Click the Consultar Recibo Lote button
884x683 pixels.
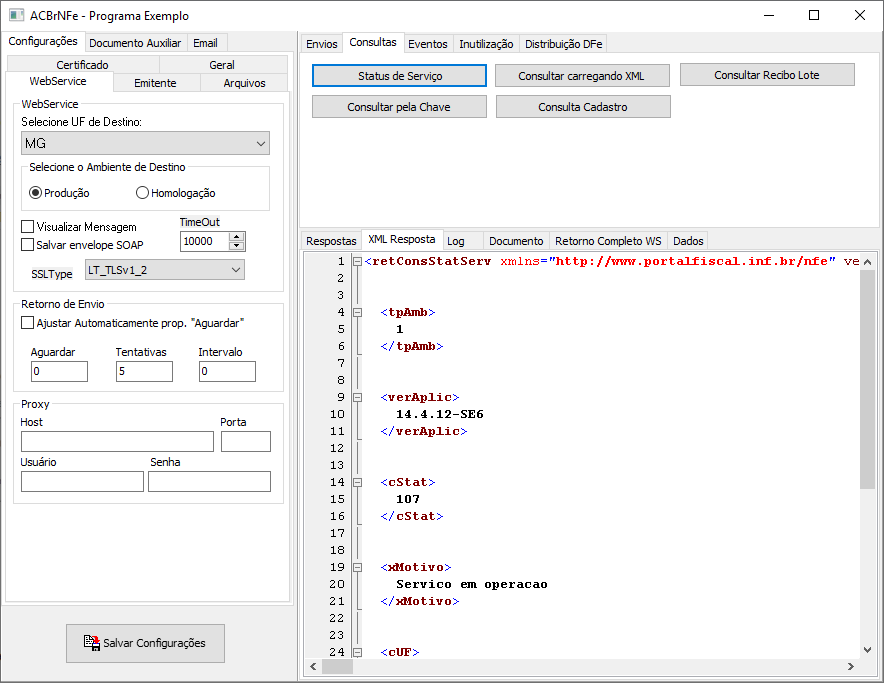pos(767,75)
